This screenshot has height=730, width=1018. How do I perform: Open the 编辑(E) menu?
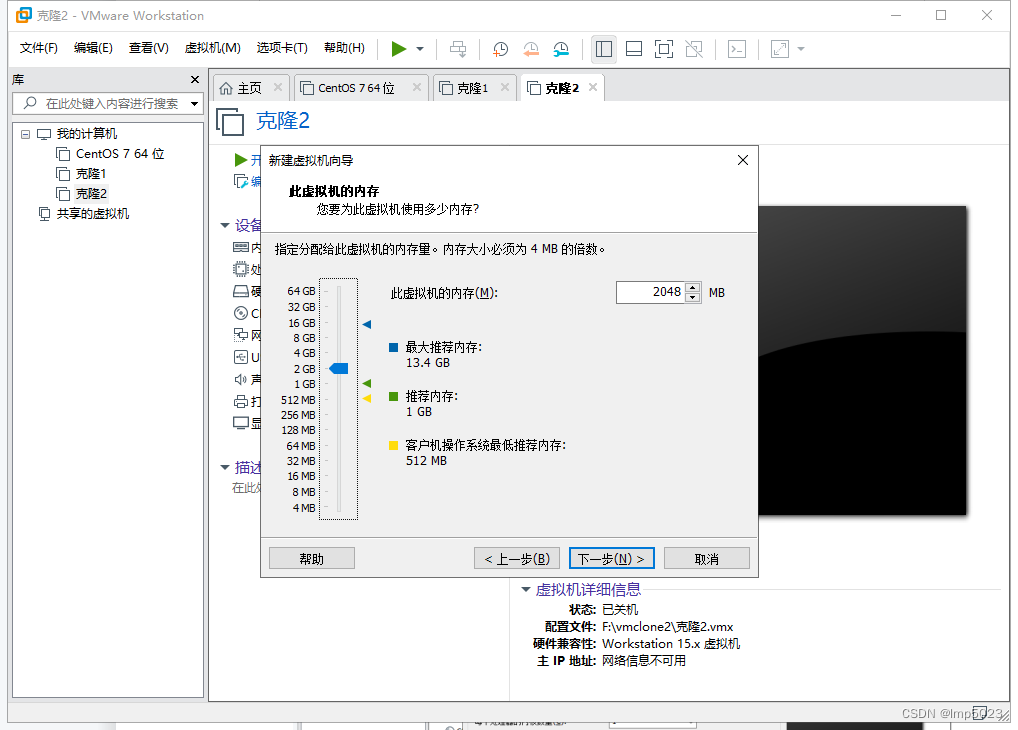(x=93, y=48)
